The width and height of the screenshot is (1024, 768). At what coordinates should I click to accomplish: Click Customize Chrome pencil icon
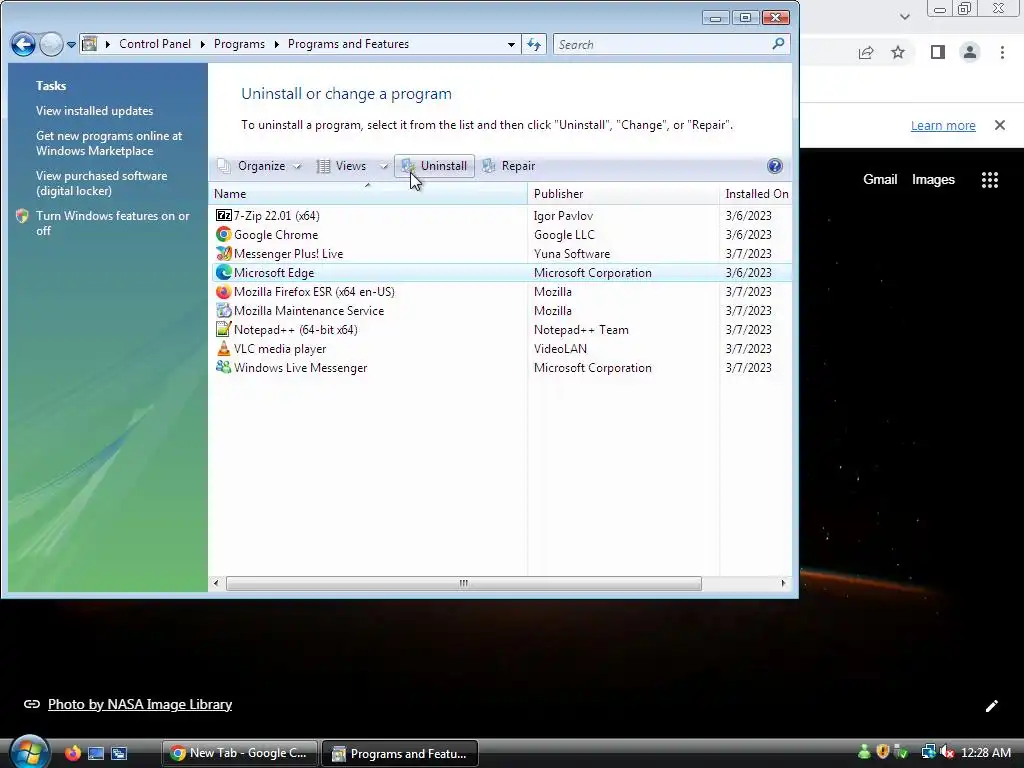[991, 705]
